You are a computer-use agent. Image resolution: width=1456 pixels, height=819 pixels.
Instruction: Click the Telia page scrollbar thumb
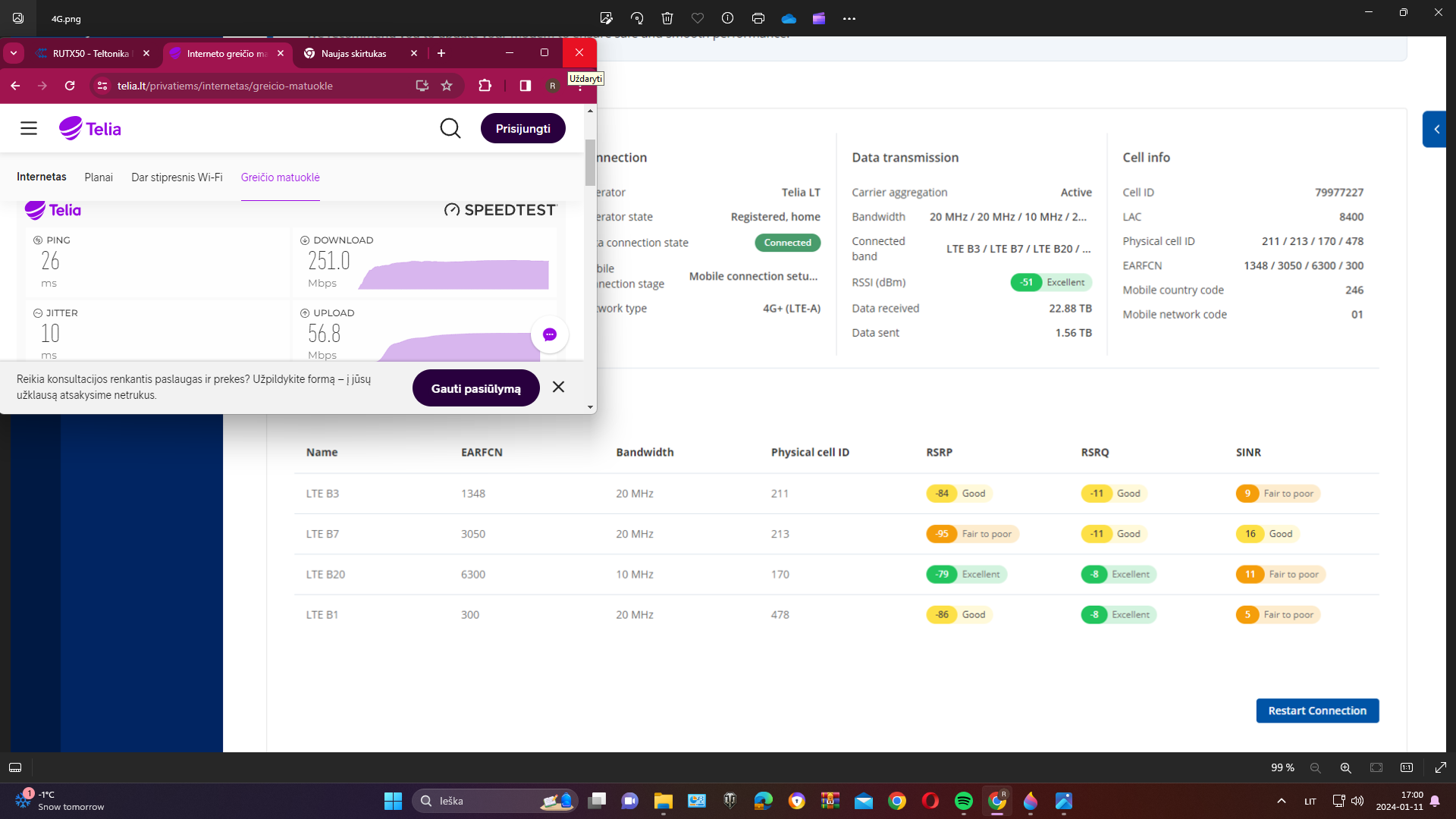pos(590,162)
